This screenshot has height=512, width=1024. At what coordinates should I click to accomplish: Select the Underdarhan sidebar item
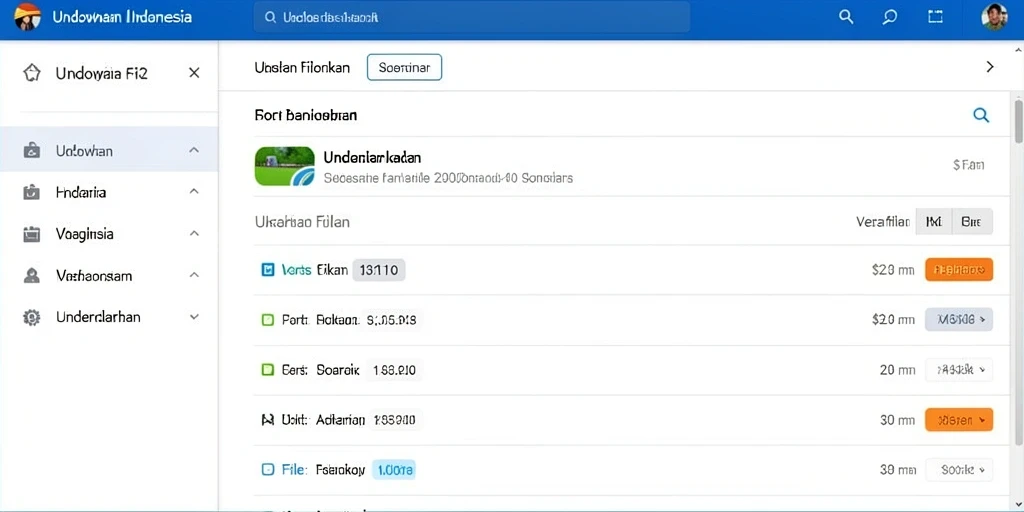coord(109,317)
